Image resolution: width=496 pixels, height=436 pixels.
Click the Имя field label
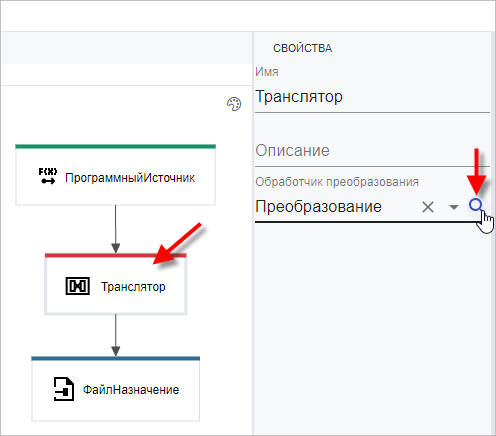(x=267, y=72)
